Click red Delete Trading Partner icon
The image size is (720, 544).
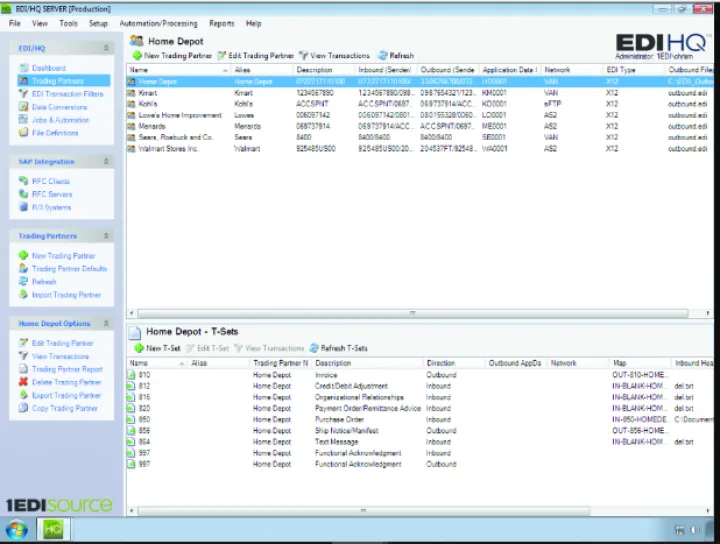(23, 382)
